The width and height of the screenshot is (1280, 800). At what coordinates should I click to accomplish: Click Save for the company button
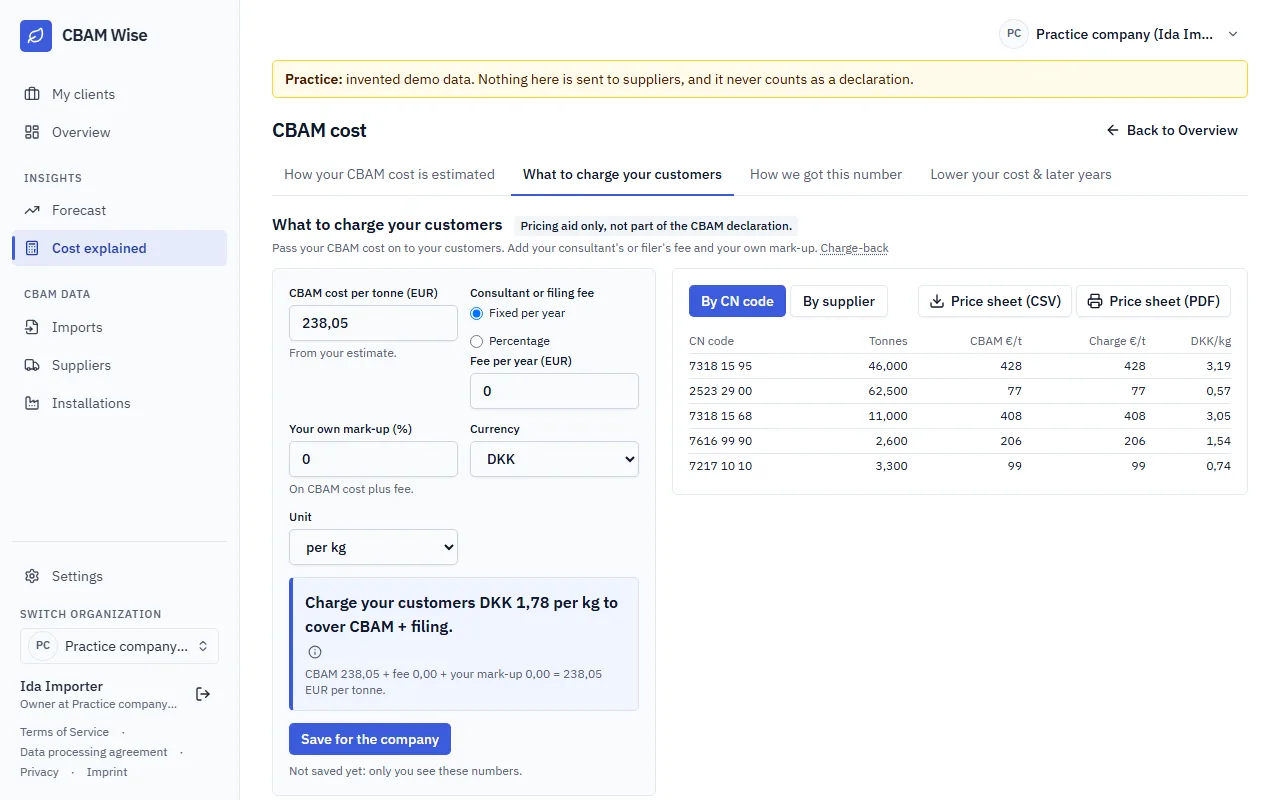(370, 739)
